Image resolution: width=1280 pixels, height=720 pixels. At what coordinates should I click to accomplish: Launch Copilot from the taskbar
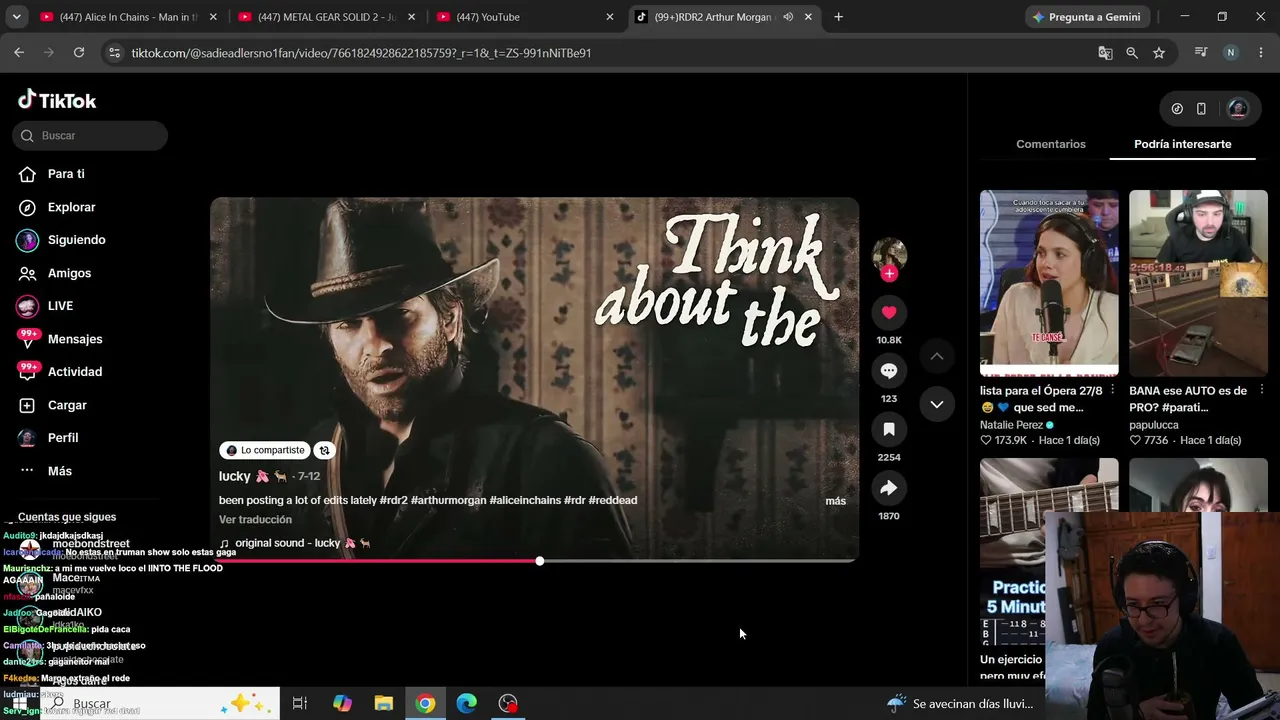pyautogui.click(x=342, y=704)
